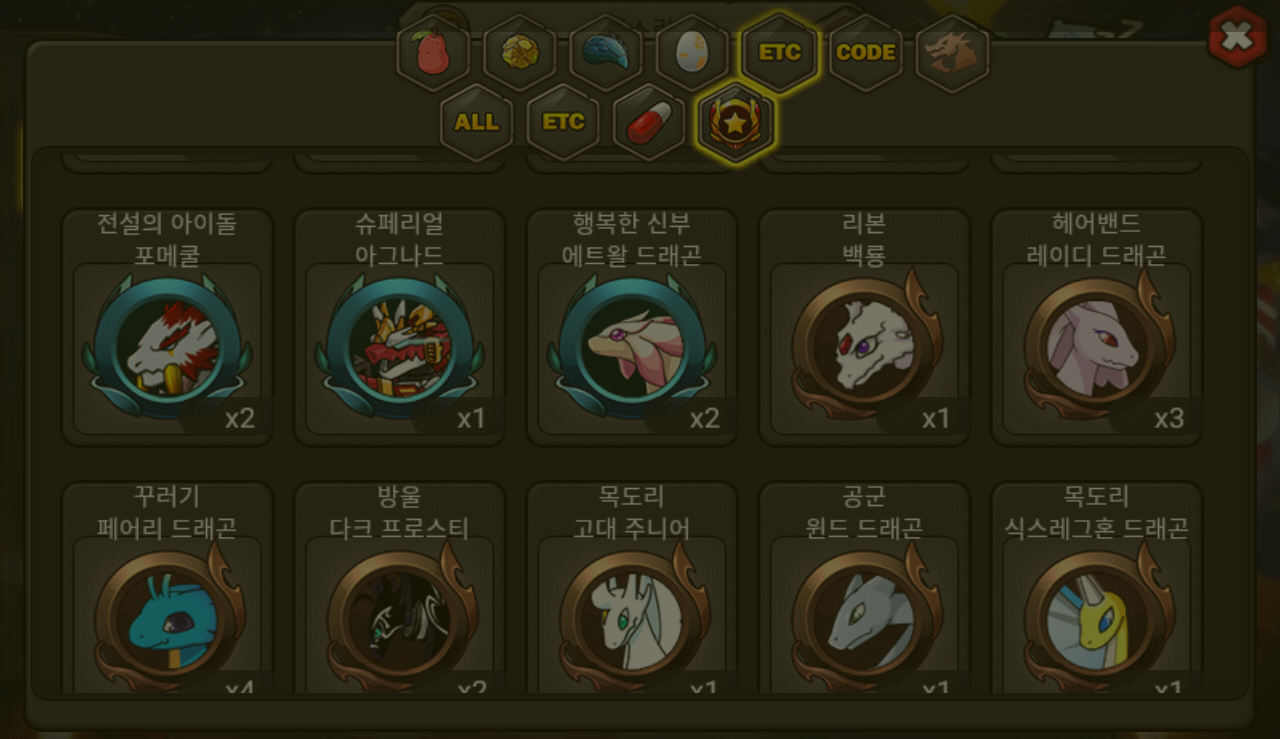Viewport: 1280px width, 739px height.
Task: Pick the 방울 다크 프로스티 badge
Action: tap(399, 590)
